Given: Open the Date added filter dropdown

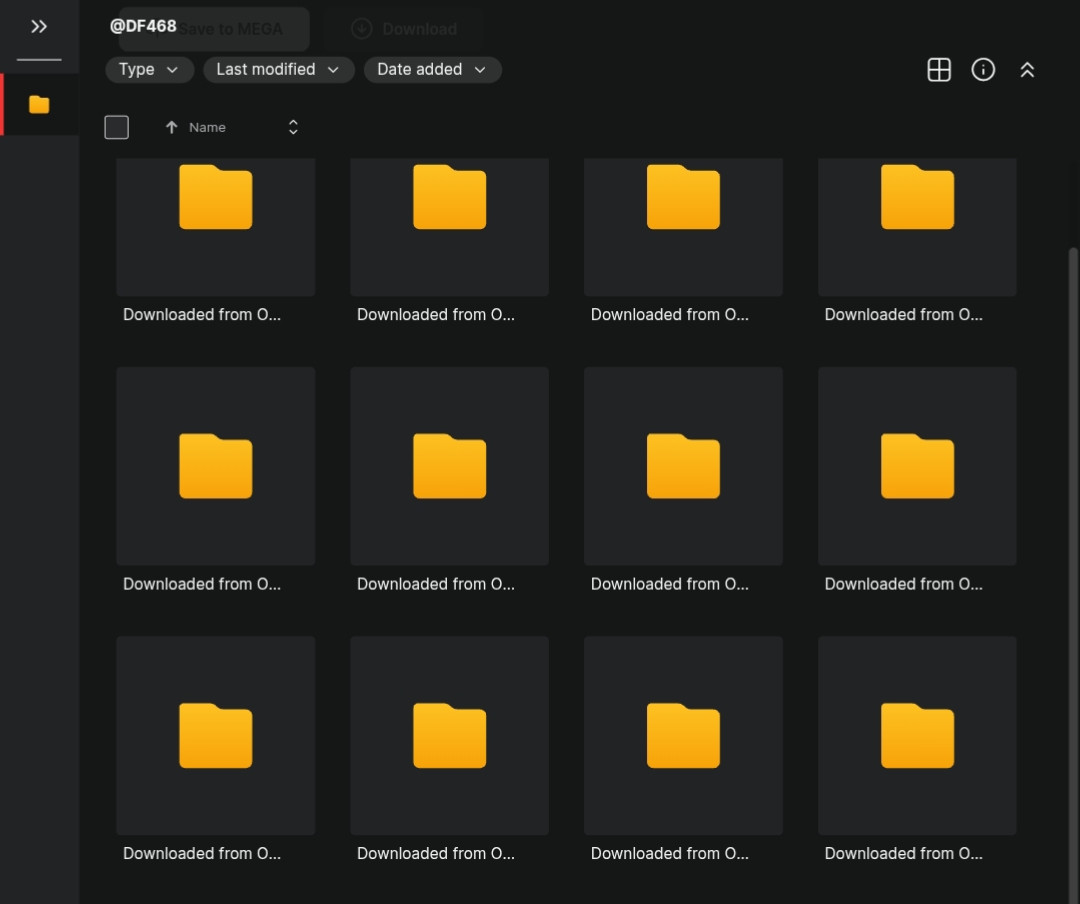Looking at the screenshot, I should 432,69.
